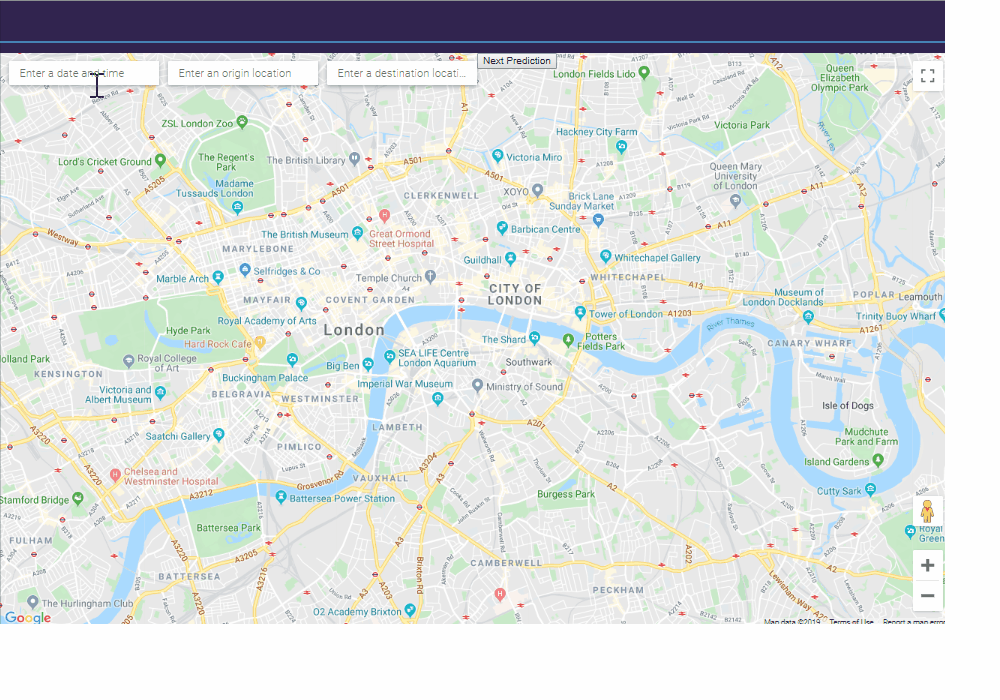This screenshot has height=700, width=1000.
Task: Click the Victoria Park label
Action: tap(742, 125)
